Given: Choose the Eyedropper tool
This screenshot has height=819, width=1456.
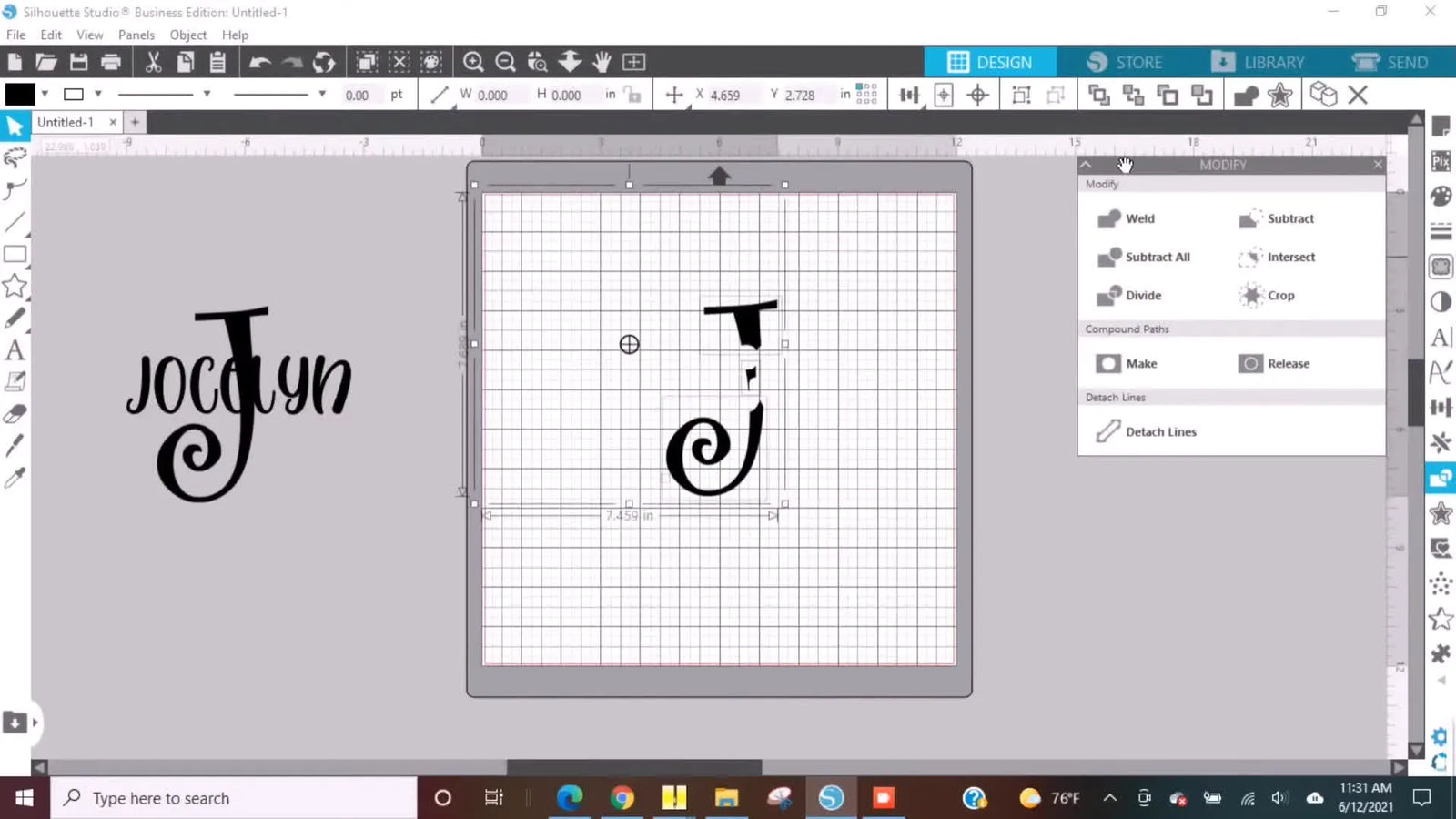Looking at the screenshot, I should [15, 478].
